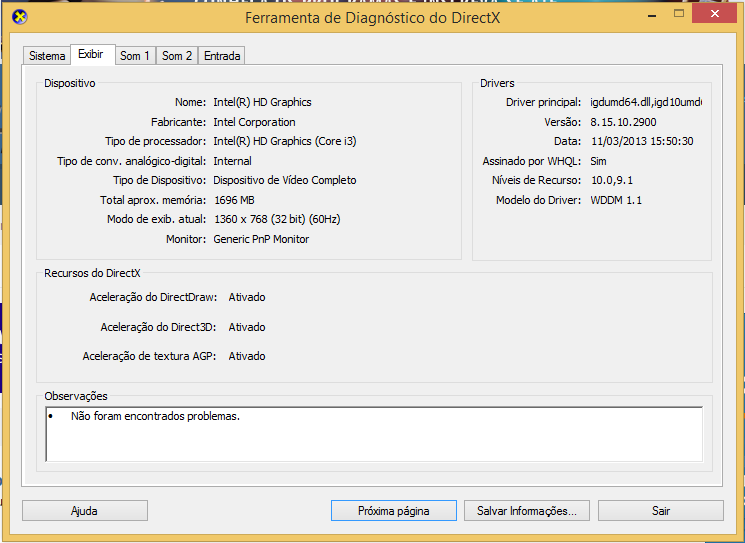Screen dimensions: 745x543
Task: Click the 'Recursos do DirectX' group heading
Action: [92, 273]
